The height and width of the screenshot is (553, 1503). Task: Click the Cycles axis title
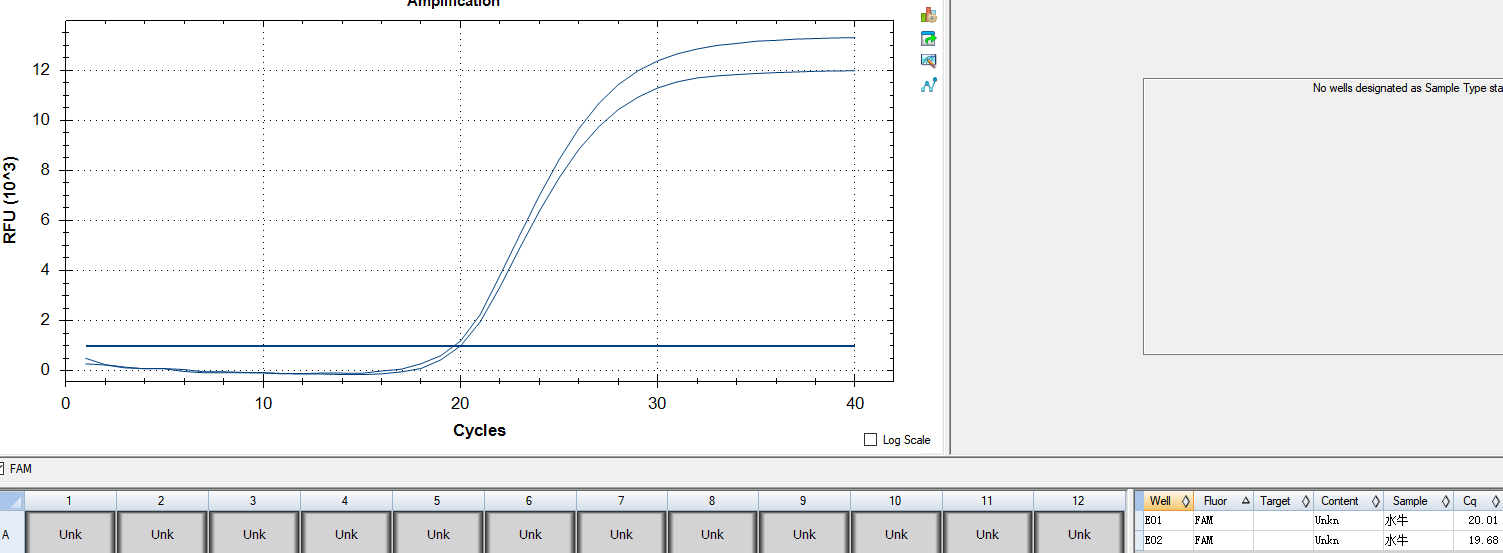[479, 431]
